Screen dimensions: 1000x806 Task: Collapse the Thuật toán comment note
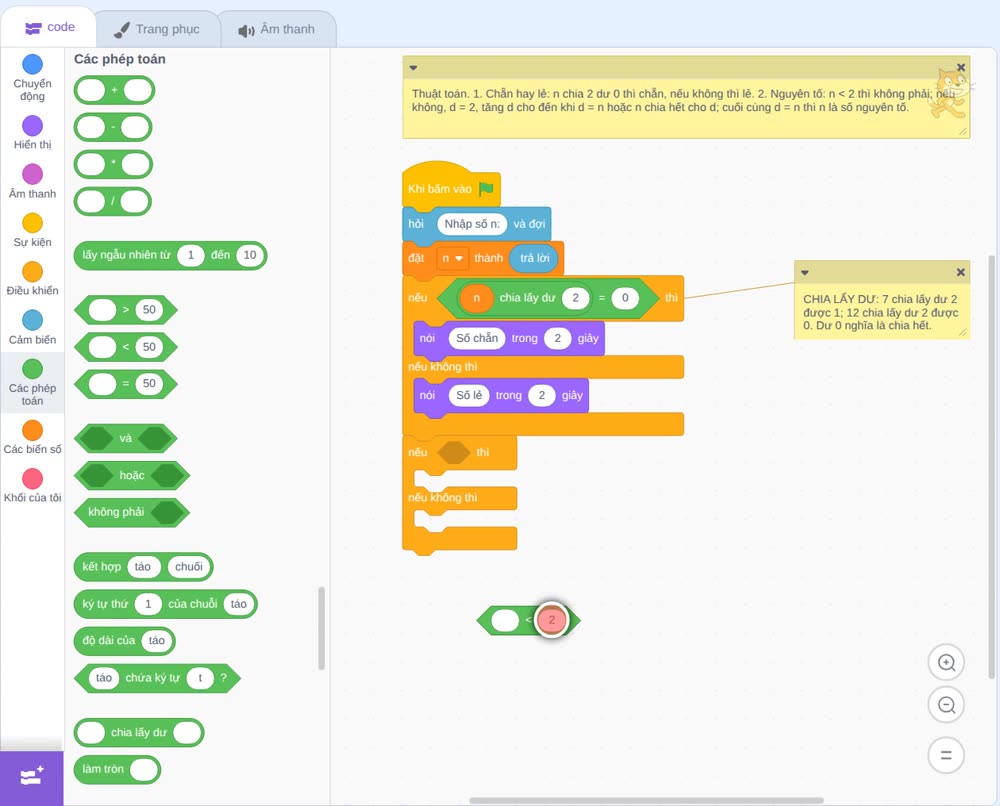point(413,68)
